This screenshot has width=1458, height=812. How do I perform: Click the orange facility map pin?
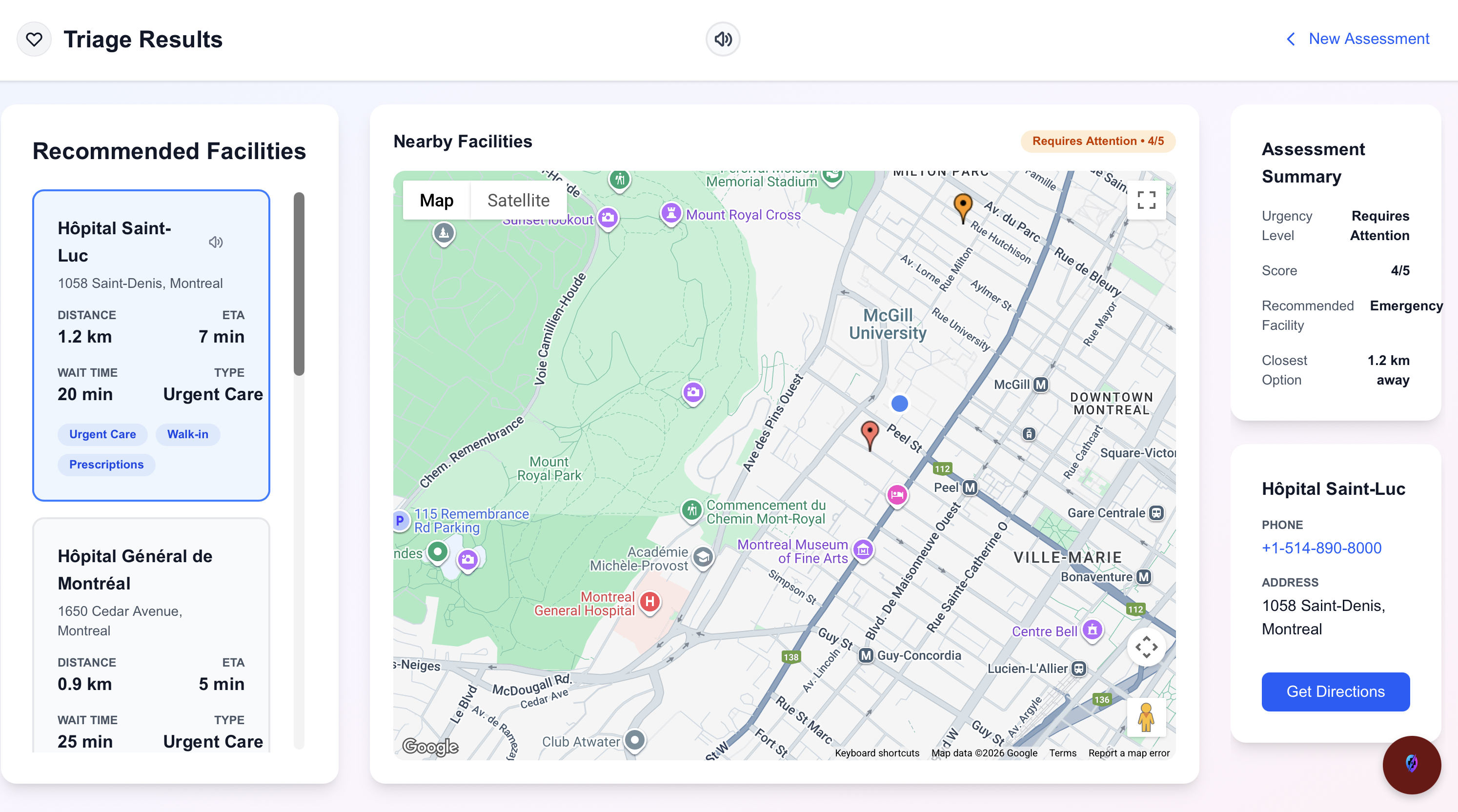coord(963,206)
